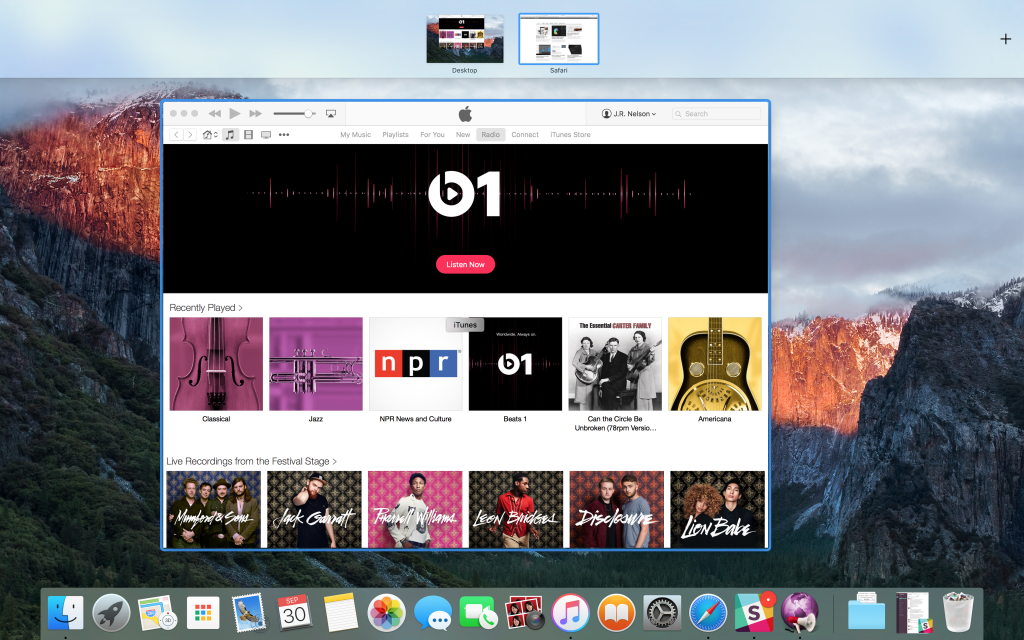
Task: Open Launchpad rocket icon in Dock
Action: click(111, 613)
